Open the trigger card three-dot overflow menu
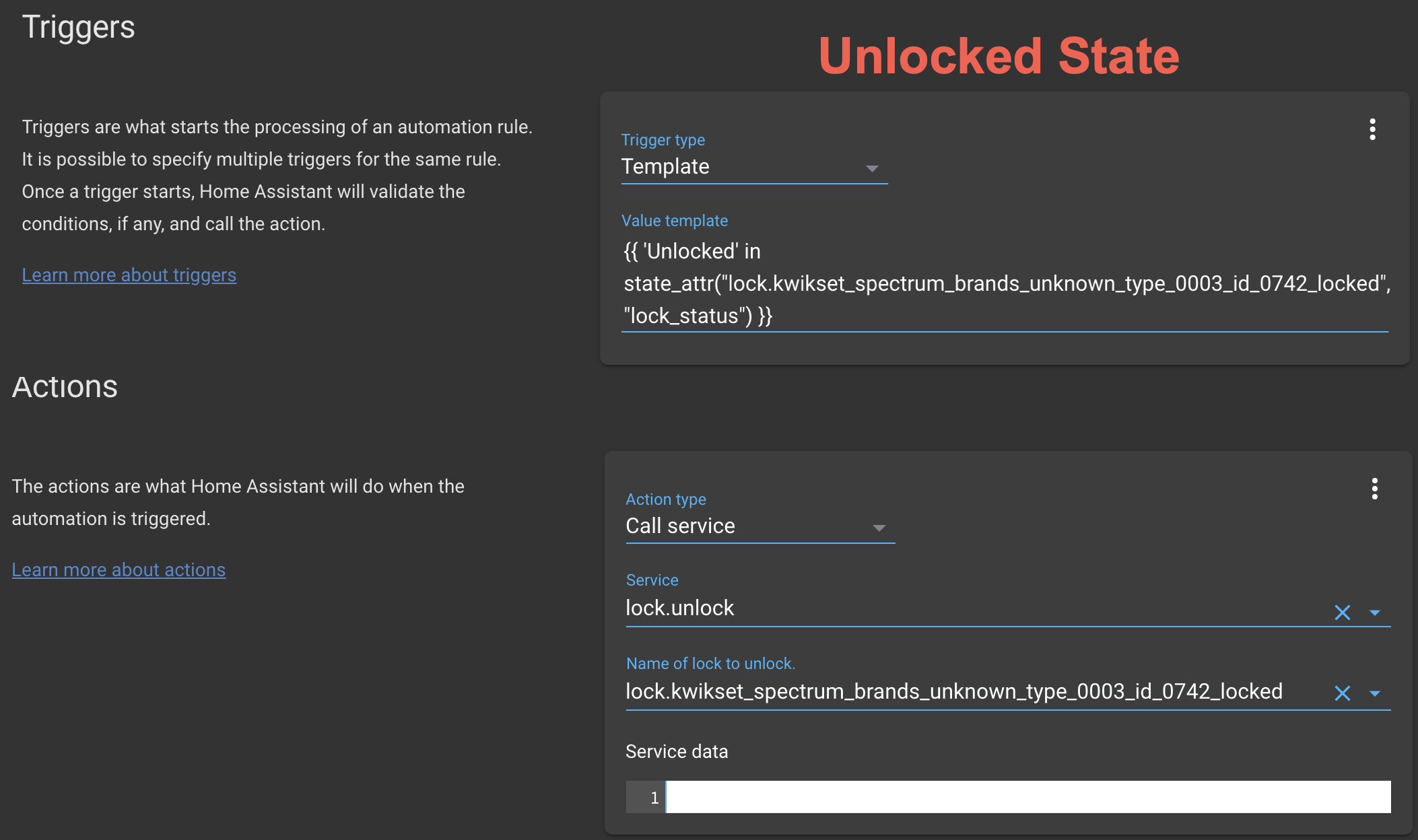1418x840 pixels. click(1372, 129)
